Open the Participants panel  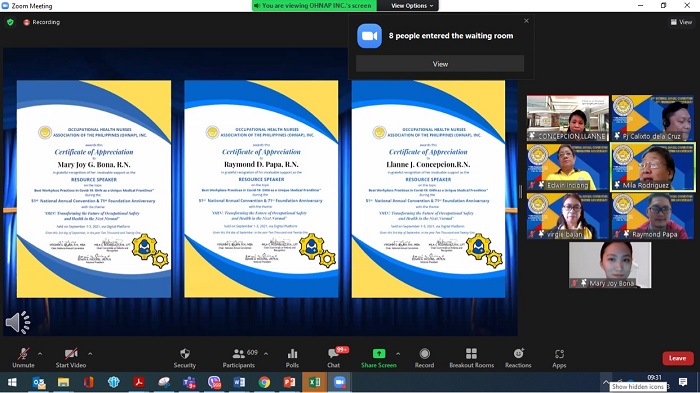click(x=239, y=358)
